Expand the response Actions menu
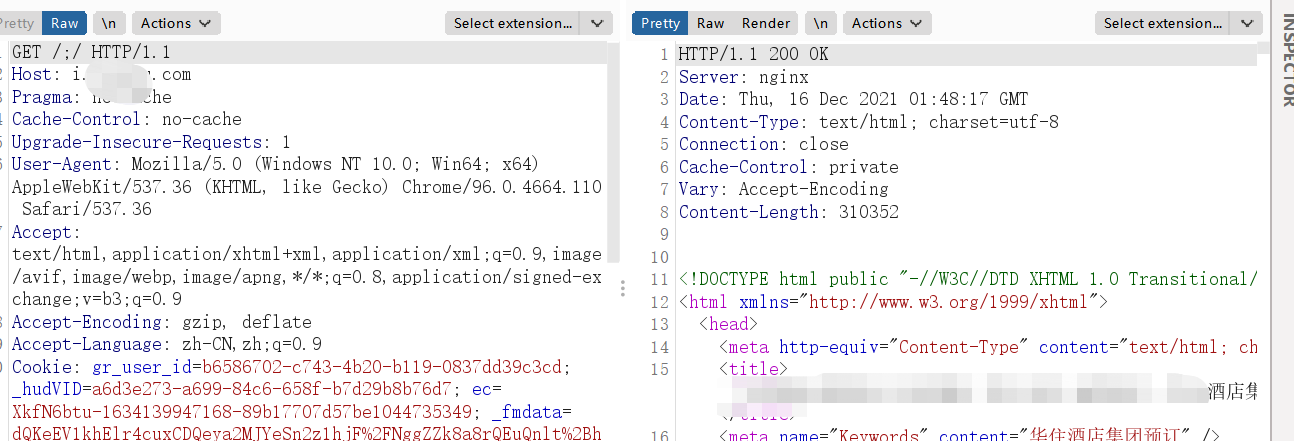Image resolution: width=1294 pixels, height=441 pixels. click(887, 23)
